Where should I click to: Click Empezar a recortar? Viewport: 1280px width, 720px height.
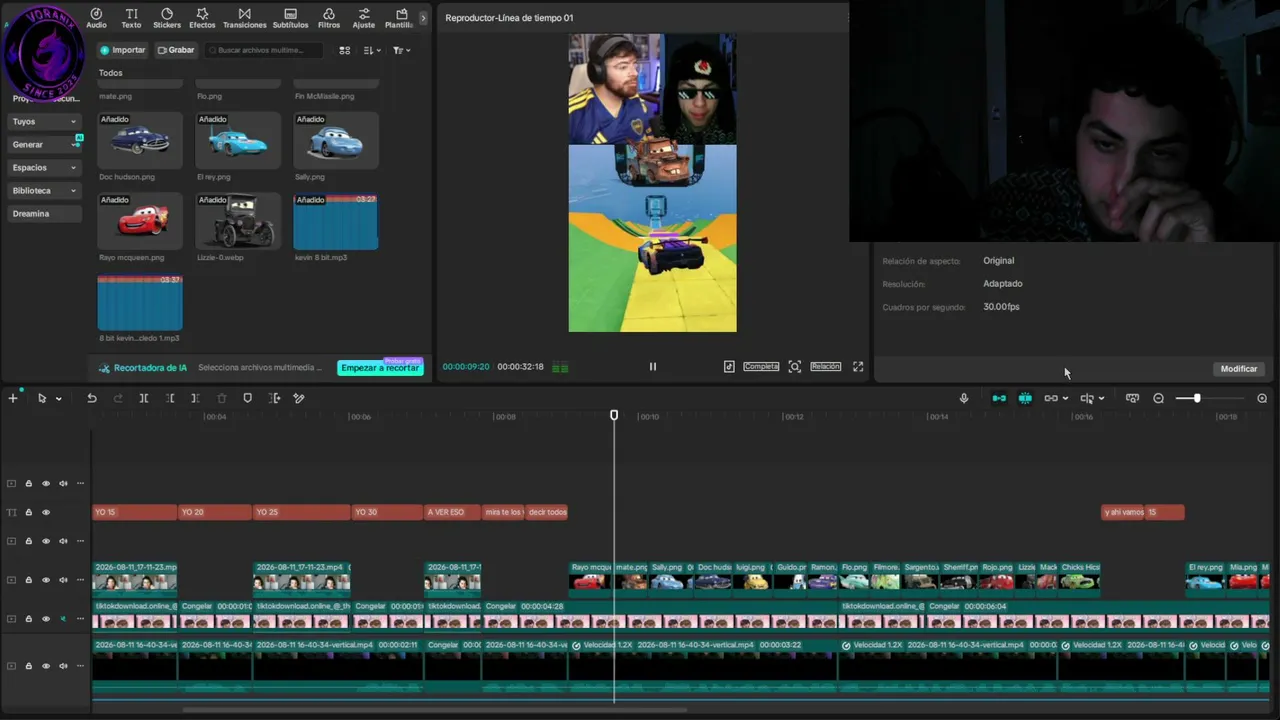(x=380, y=368)
